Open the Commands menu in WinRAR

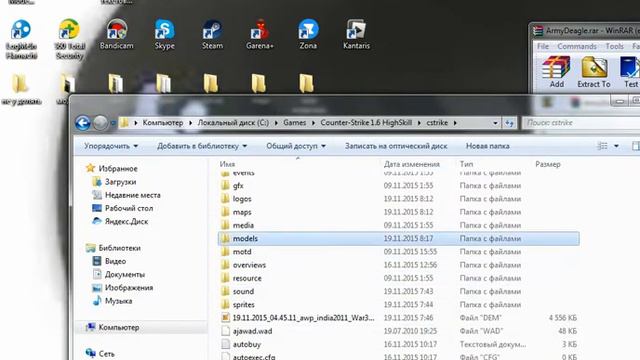(x=577, y=47)
